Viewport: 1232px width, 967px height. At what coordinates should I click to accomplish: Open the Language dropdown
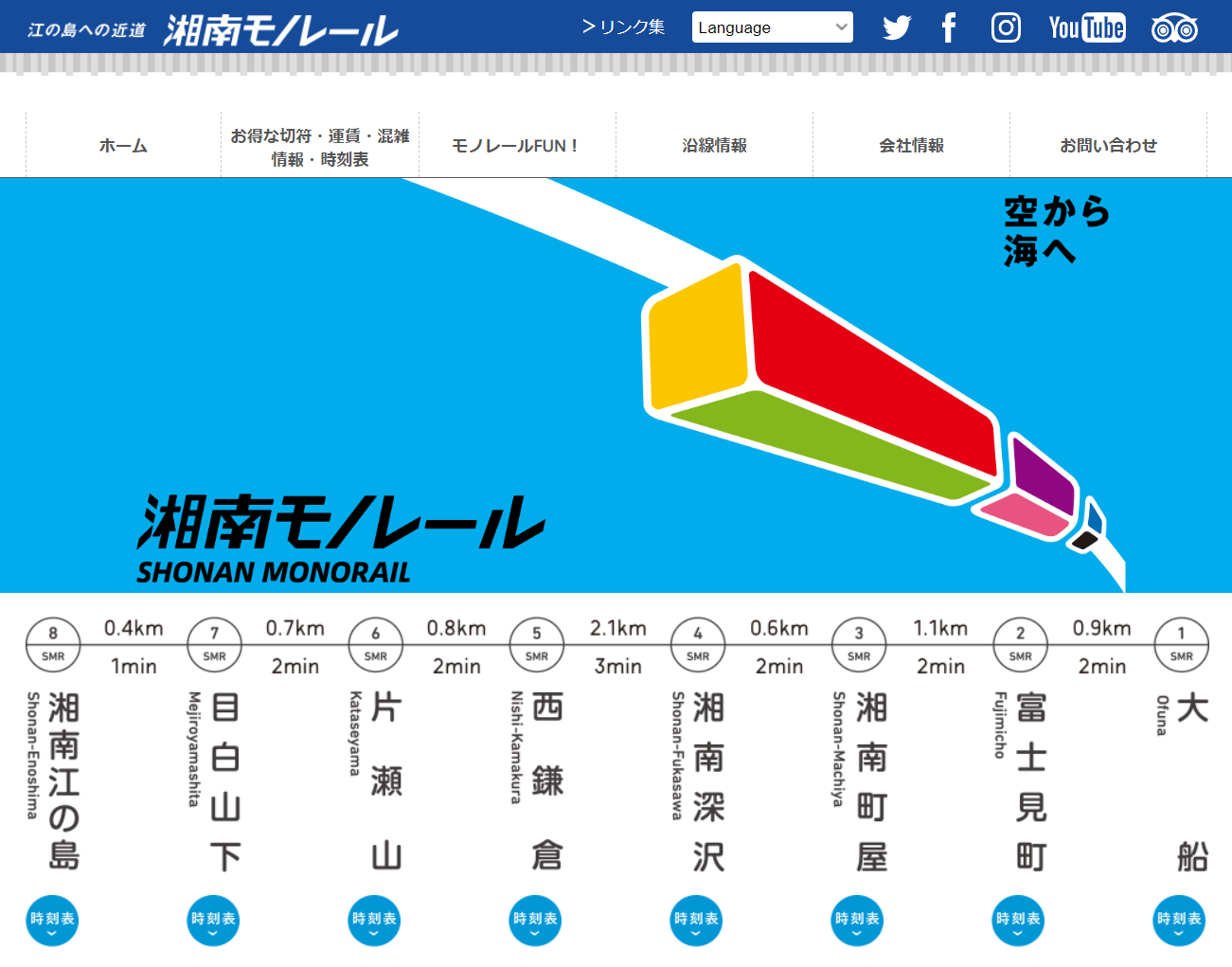(773, 27)
